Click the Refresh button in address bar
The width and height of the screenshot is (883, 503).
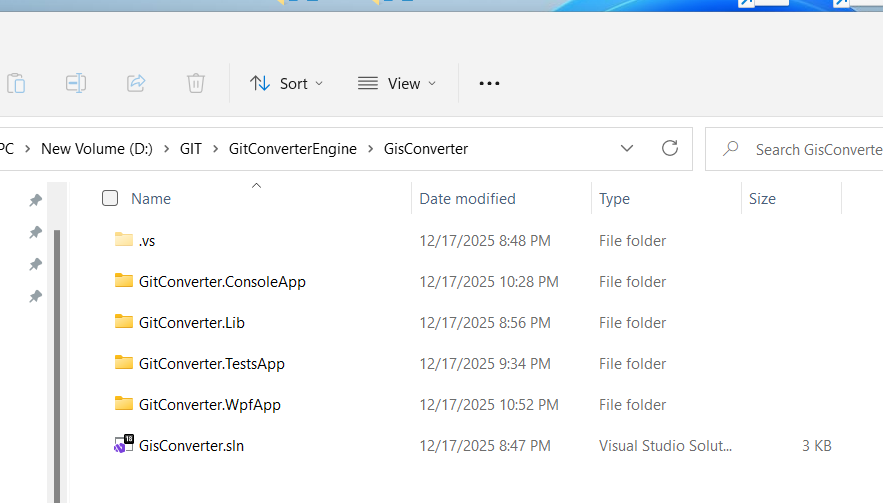point(670,149)
